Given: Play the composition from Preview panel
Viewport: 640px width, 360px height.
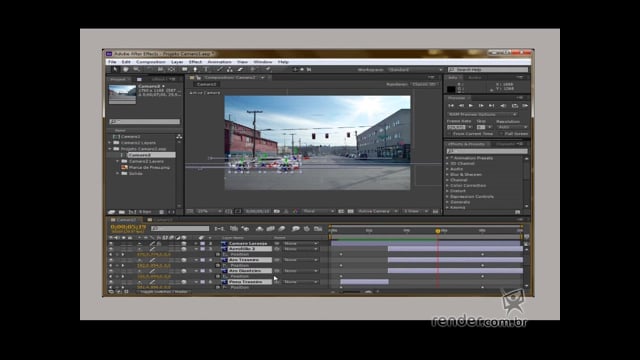Looking at the screenshot, I should [x=471, y=106].
